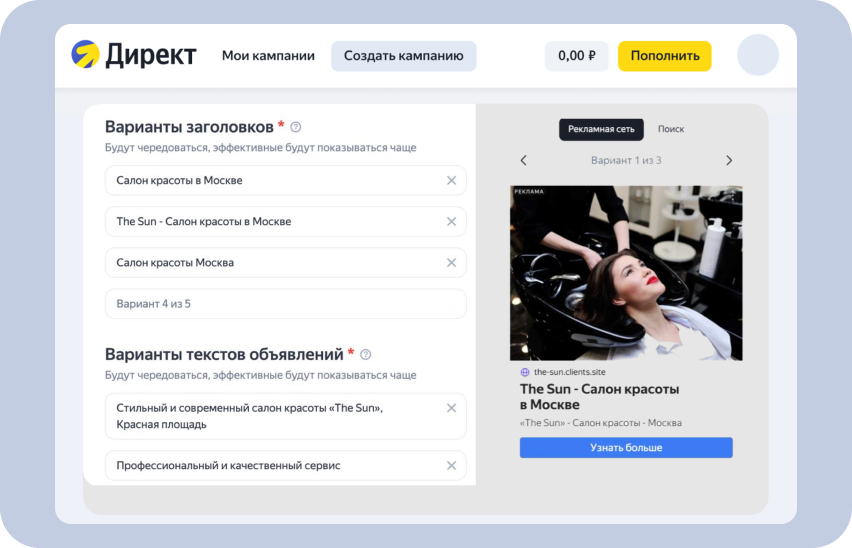The height and width of the screenshot is (548, 852).
Task: Focus the empty 'Вариант 4 из 5' field
Action: (285, 304)
